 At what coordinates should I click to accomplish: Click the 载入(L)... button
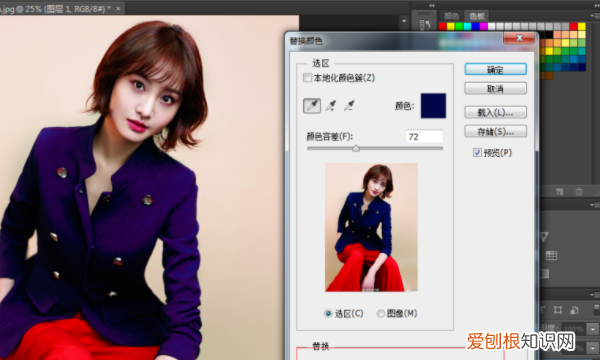click(x=496, y=112)
